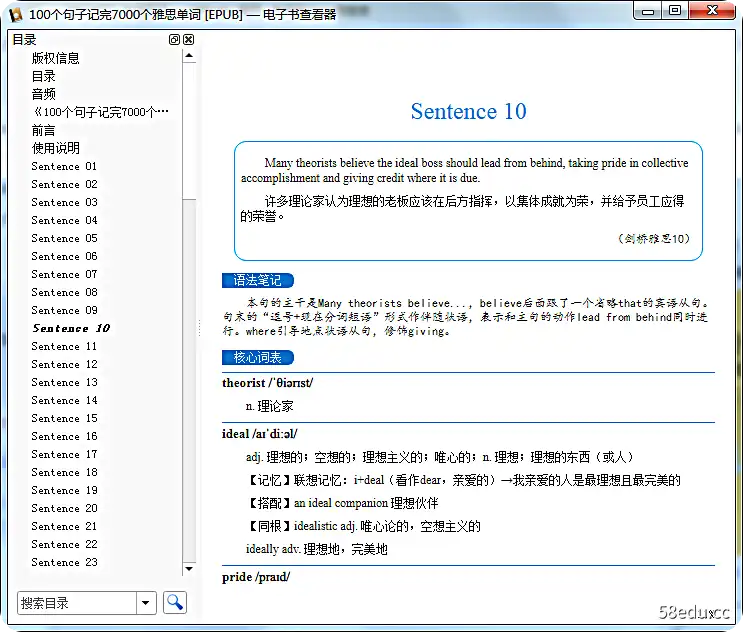Click the line 【搭配】an ideal companion
Screen dimensions: 743x632
click(342, 503)
